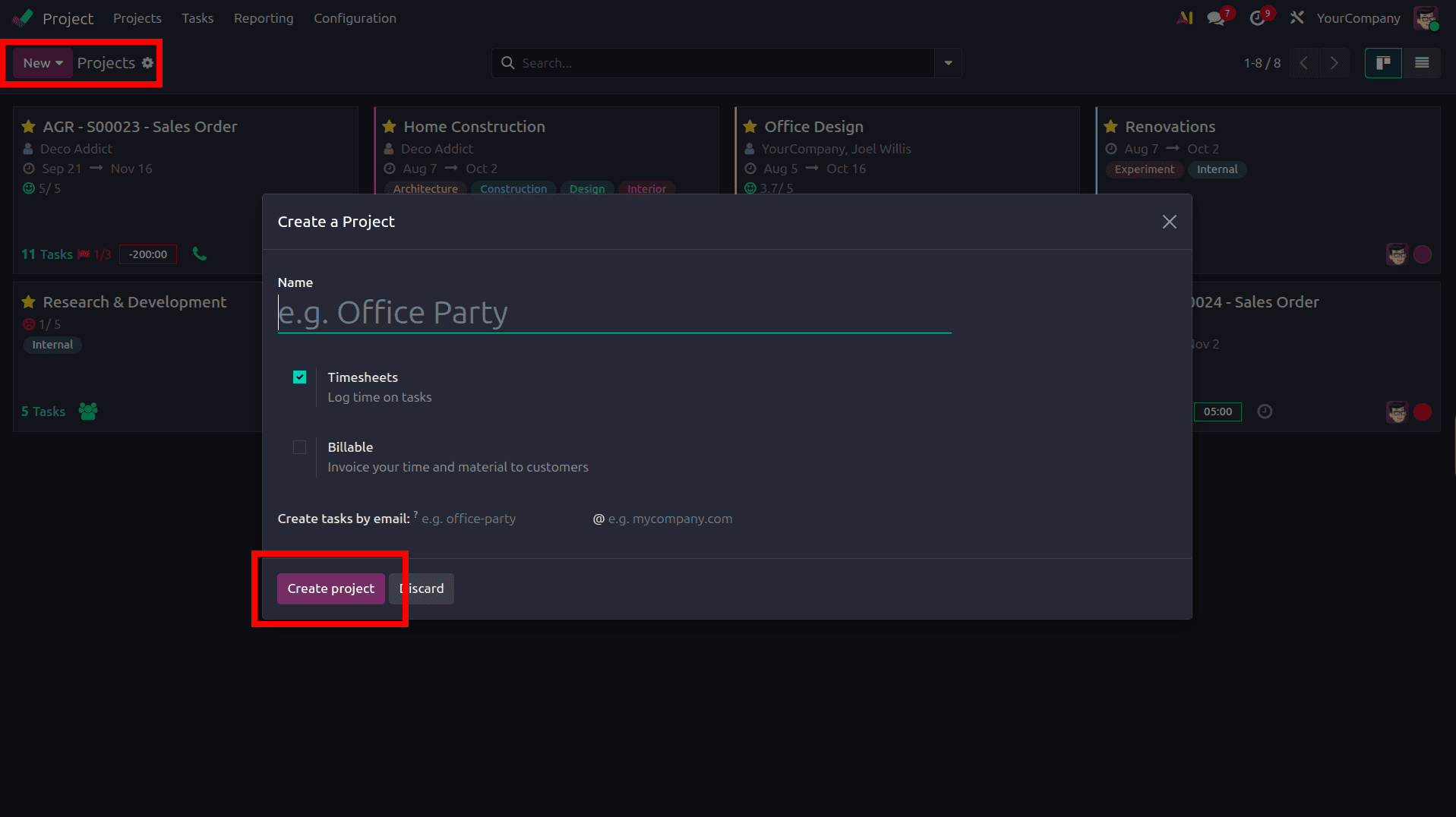Click the red status circle on Sales Order card
The width and height of the screenshot is (1456, 817).
tap(1423, 412)
